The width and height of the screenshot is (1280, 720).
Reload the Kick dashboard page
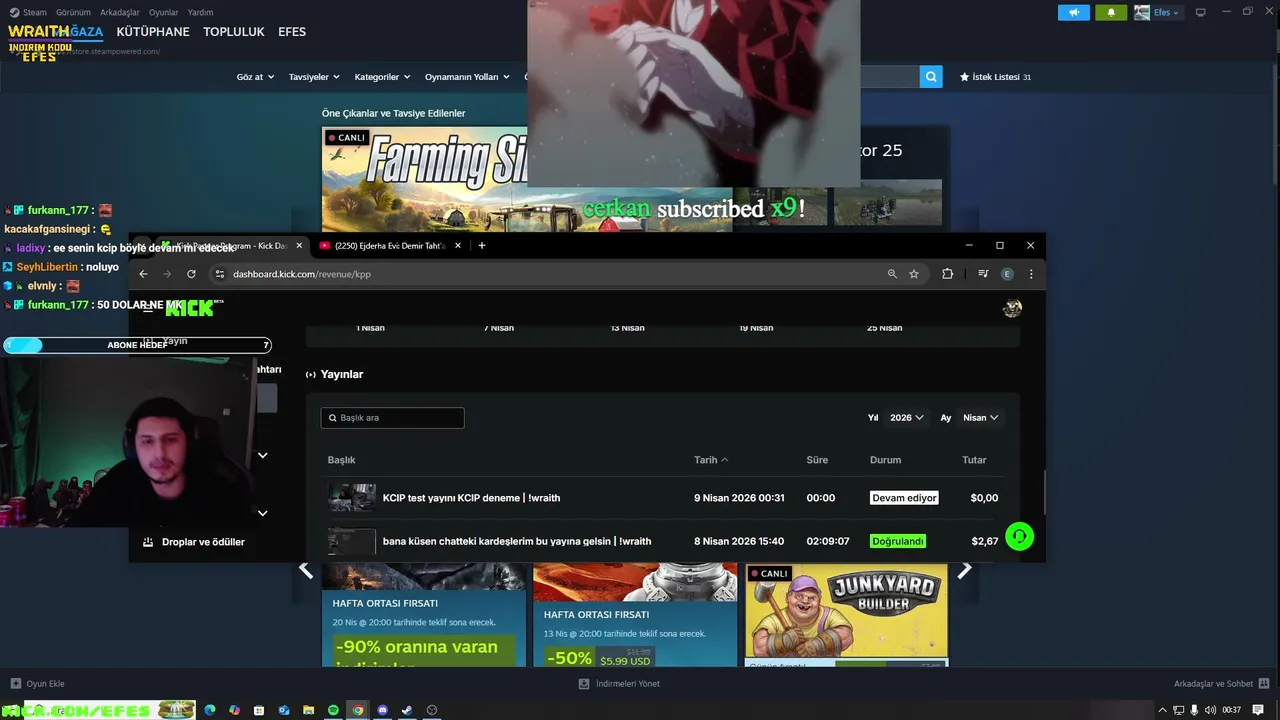pyautogui.click(x=191, y=274)
